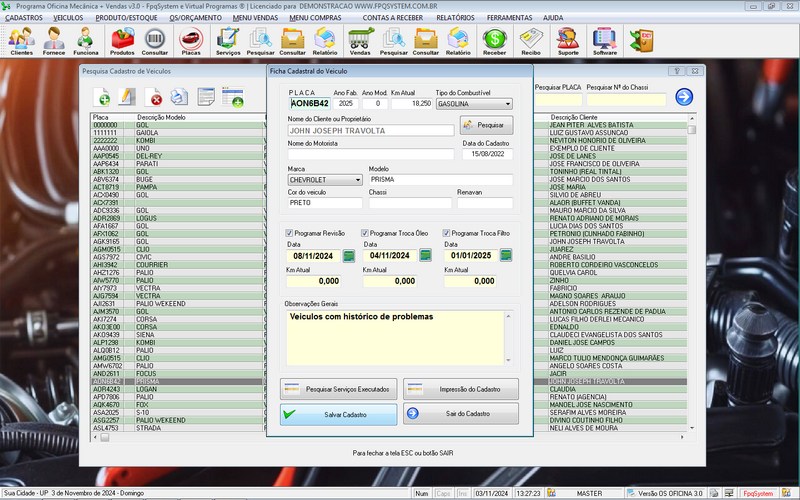This screenshot has width=800, height=500.
Task: Click the blue arrow search button
Action: pyautogui.click(x=684, y=97)
